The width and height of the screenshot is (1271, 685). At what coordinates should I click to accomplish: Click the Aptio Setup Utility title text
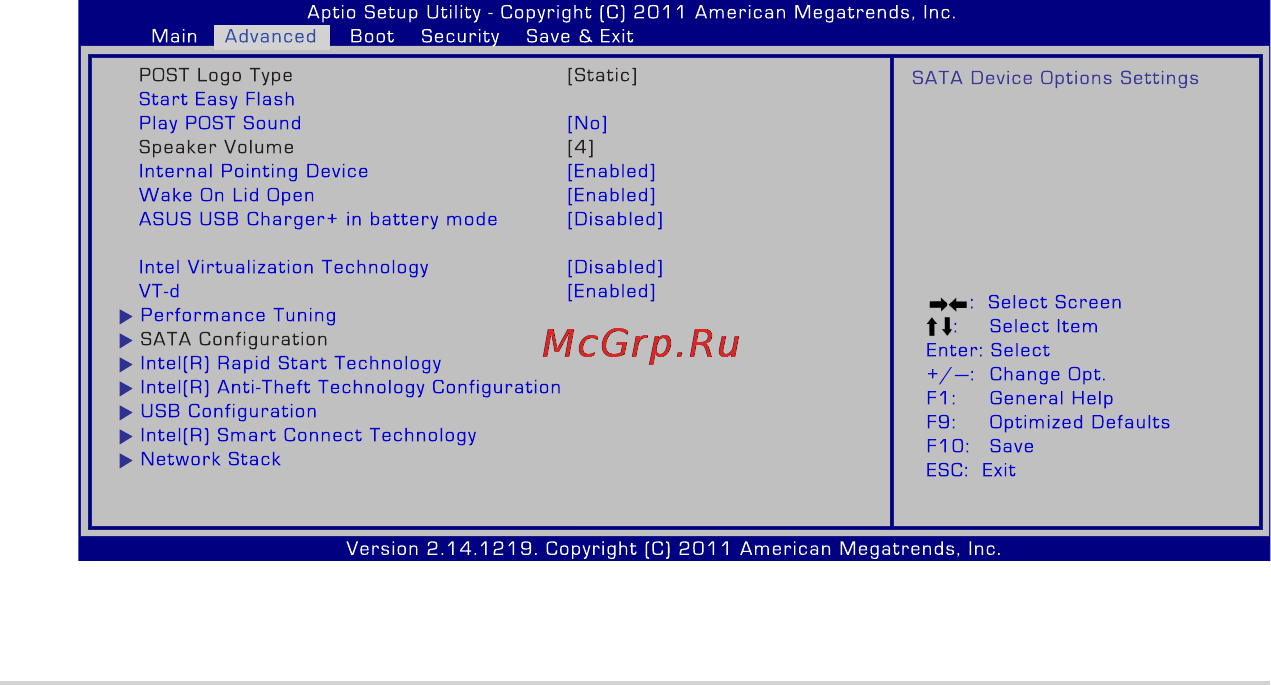(632, 13)
